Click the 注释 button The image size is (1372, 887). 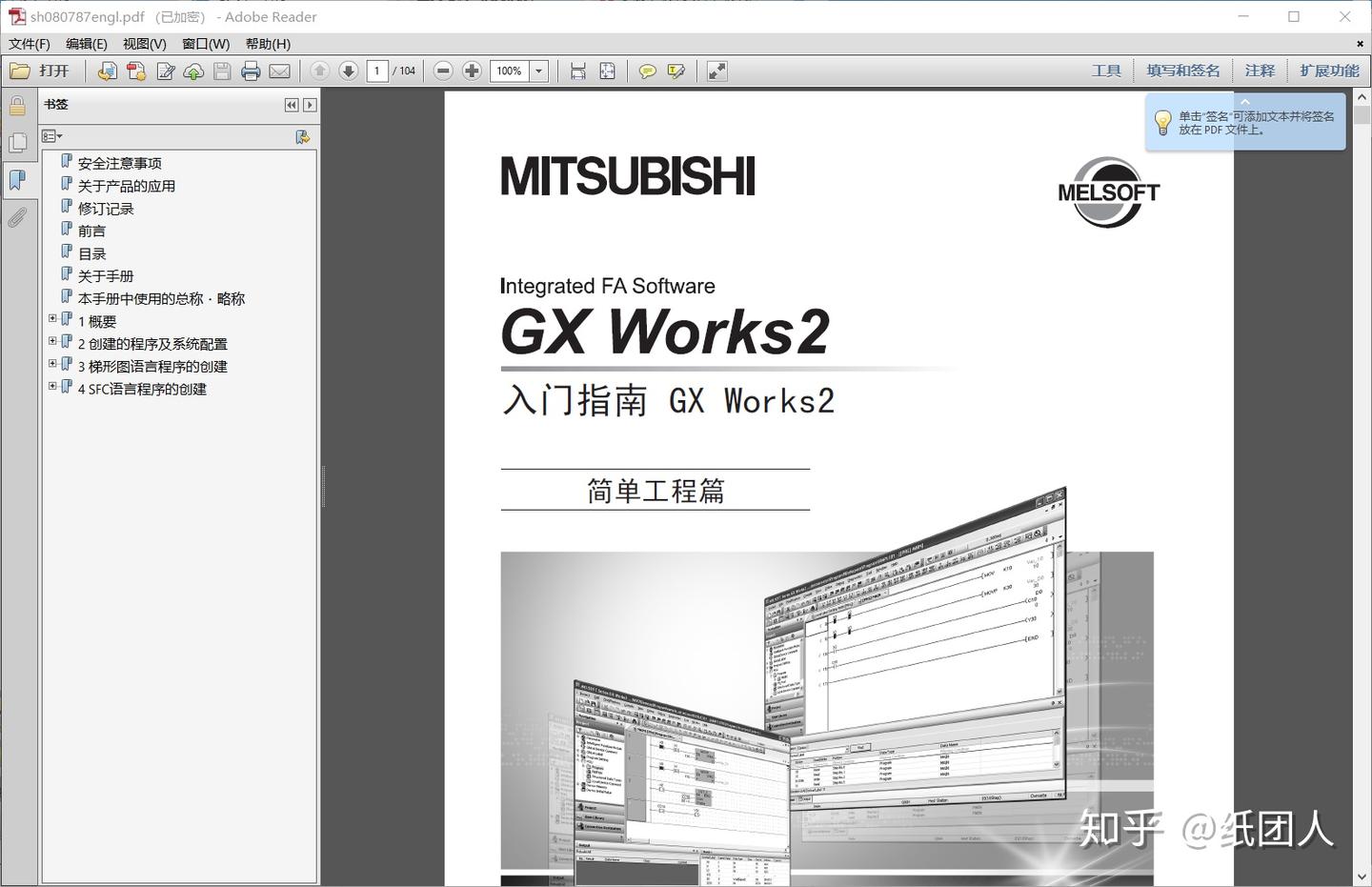pos(1260,70)
